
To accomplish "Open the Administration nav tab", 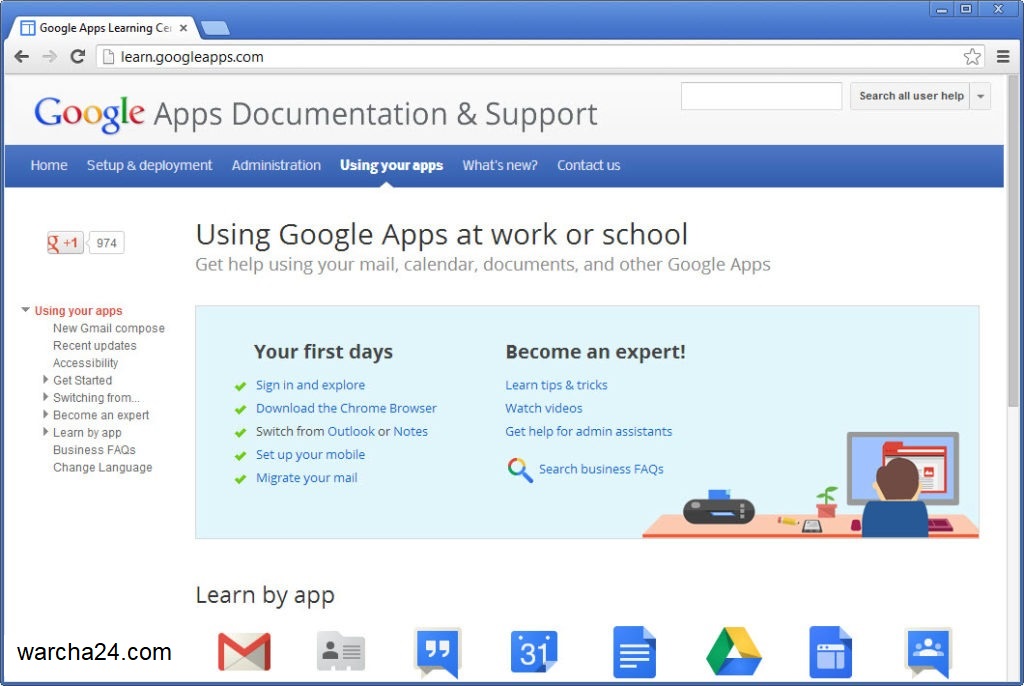I will click(276, 165).
